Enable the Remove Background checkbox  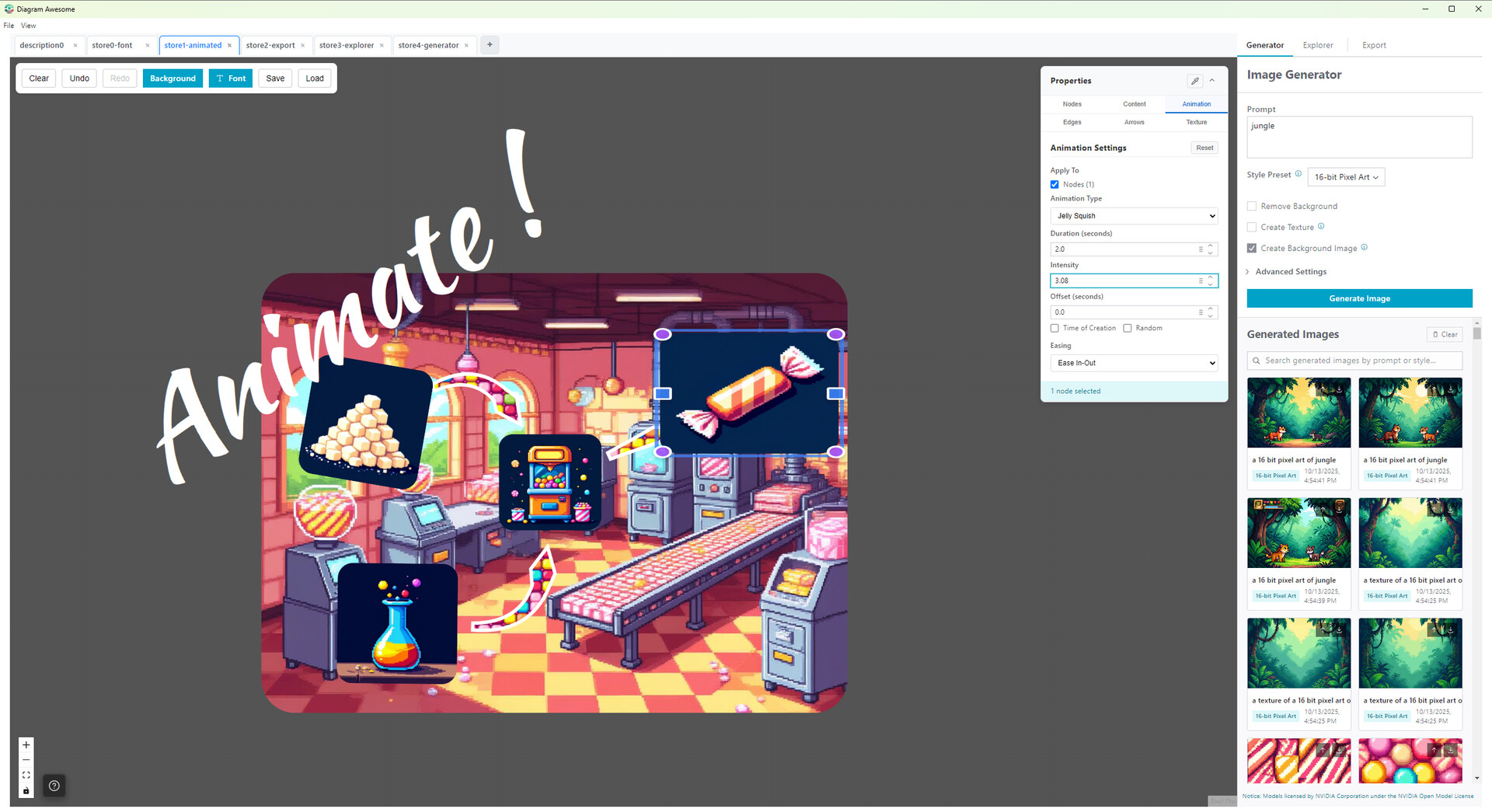(x=1252, y=206)
